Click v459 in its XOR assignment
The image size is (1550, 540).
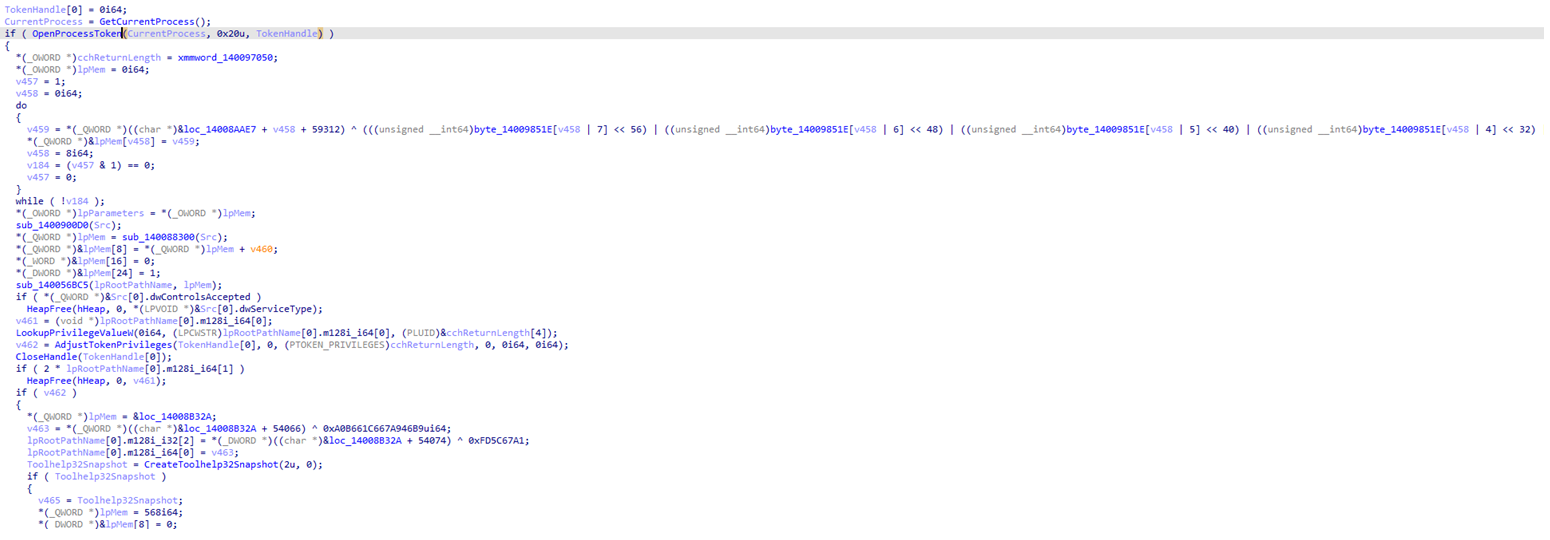click(39, 129)
